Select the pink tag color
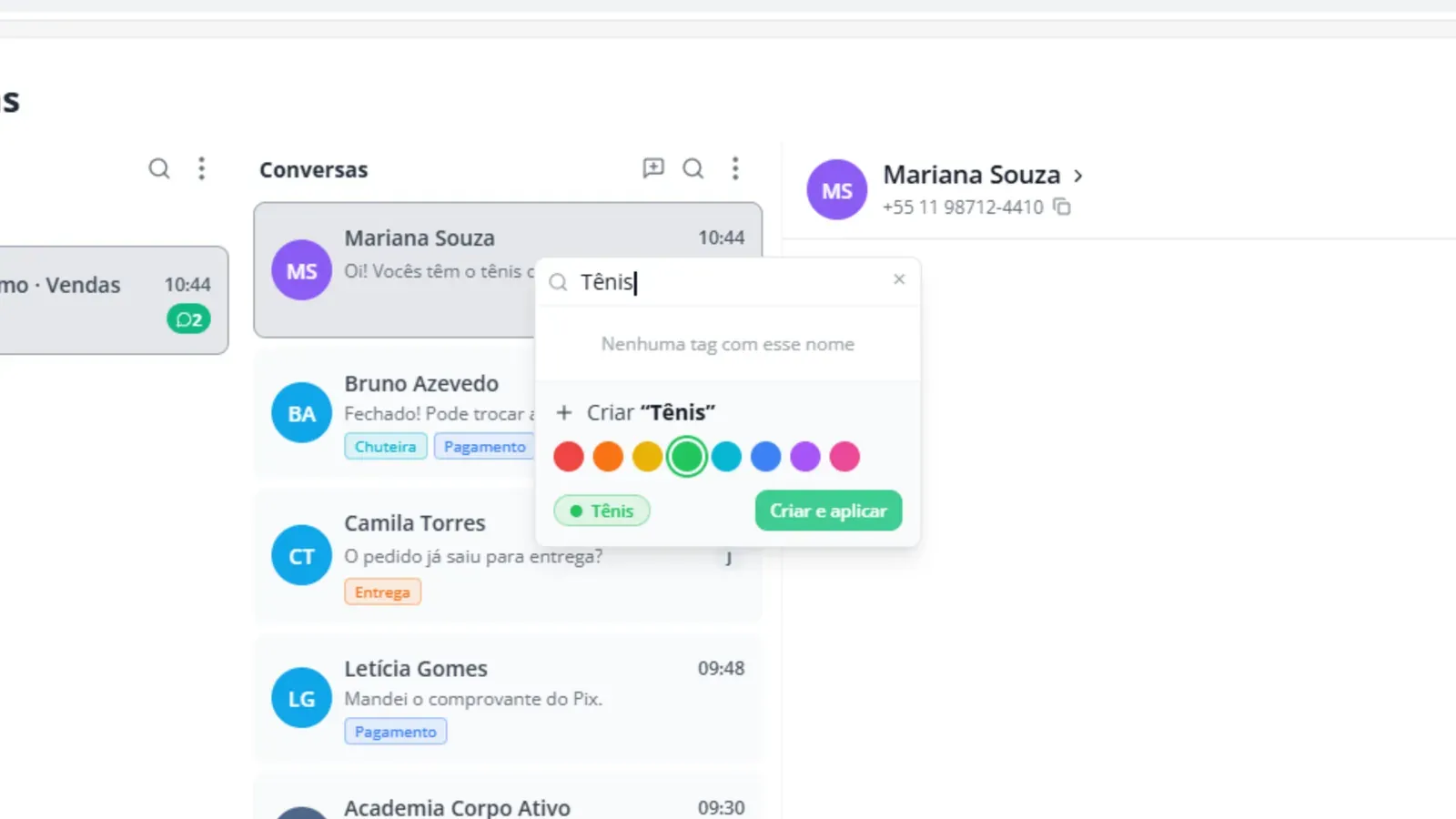The image size is (1456, 819). pyautogui.click(x=844, y=456)
